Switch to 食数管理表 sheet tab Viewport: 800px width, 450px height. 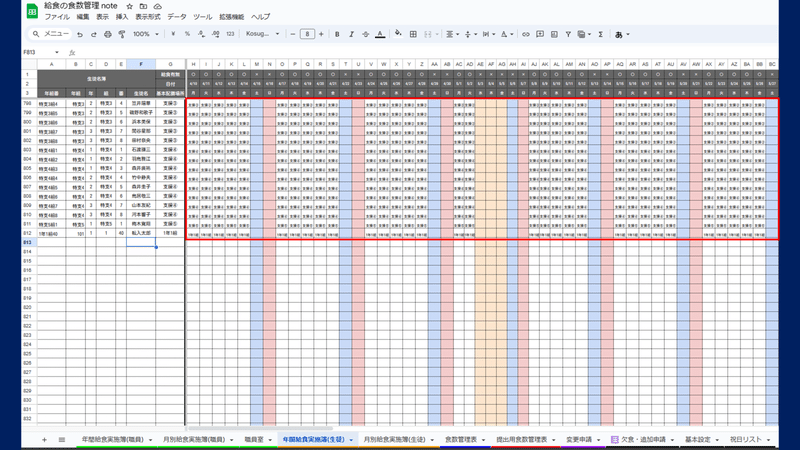pos(461,439)
